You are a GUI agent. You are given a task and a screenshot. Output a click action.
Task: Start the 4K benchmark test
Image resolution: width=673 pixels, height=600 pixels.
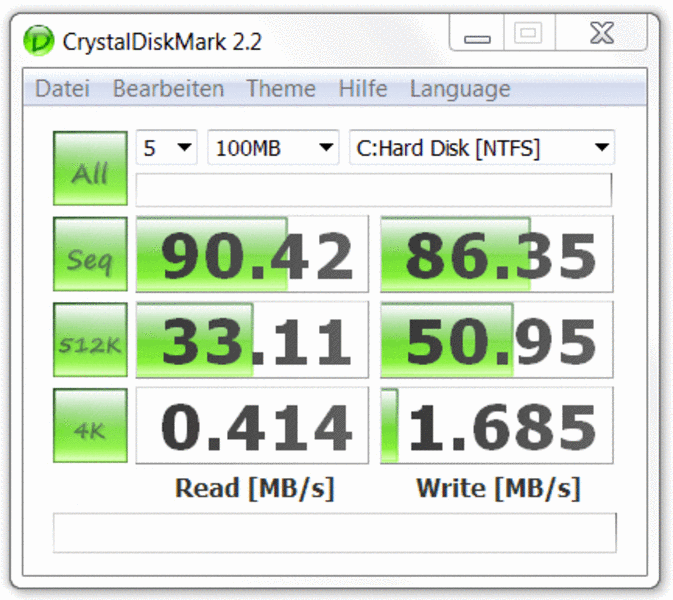[90, 425]
